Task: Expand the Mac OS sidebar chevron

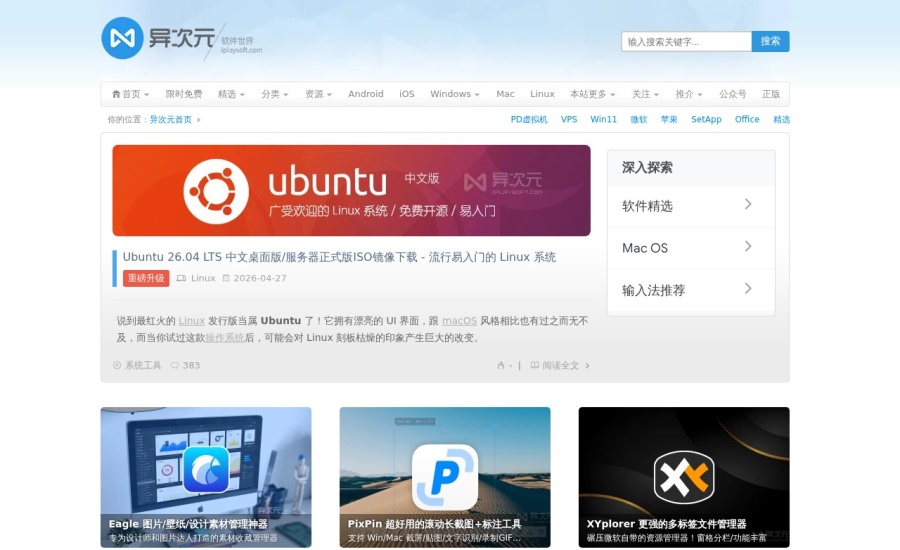Action: coord(748,246)
